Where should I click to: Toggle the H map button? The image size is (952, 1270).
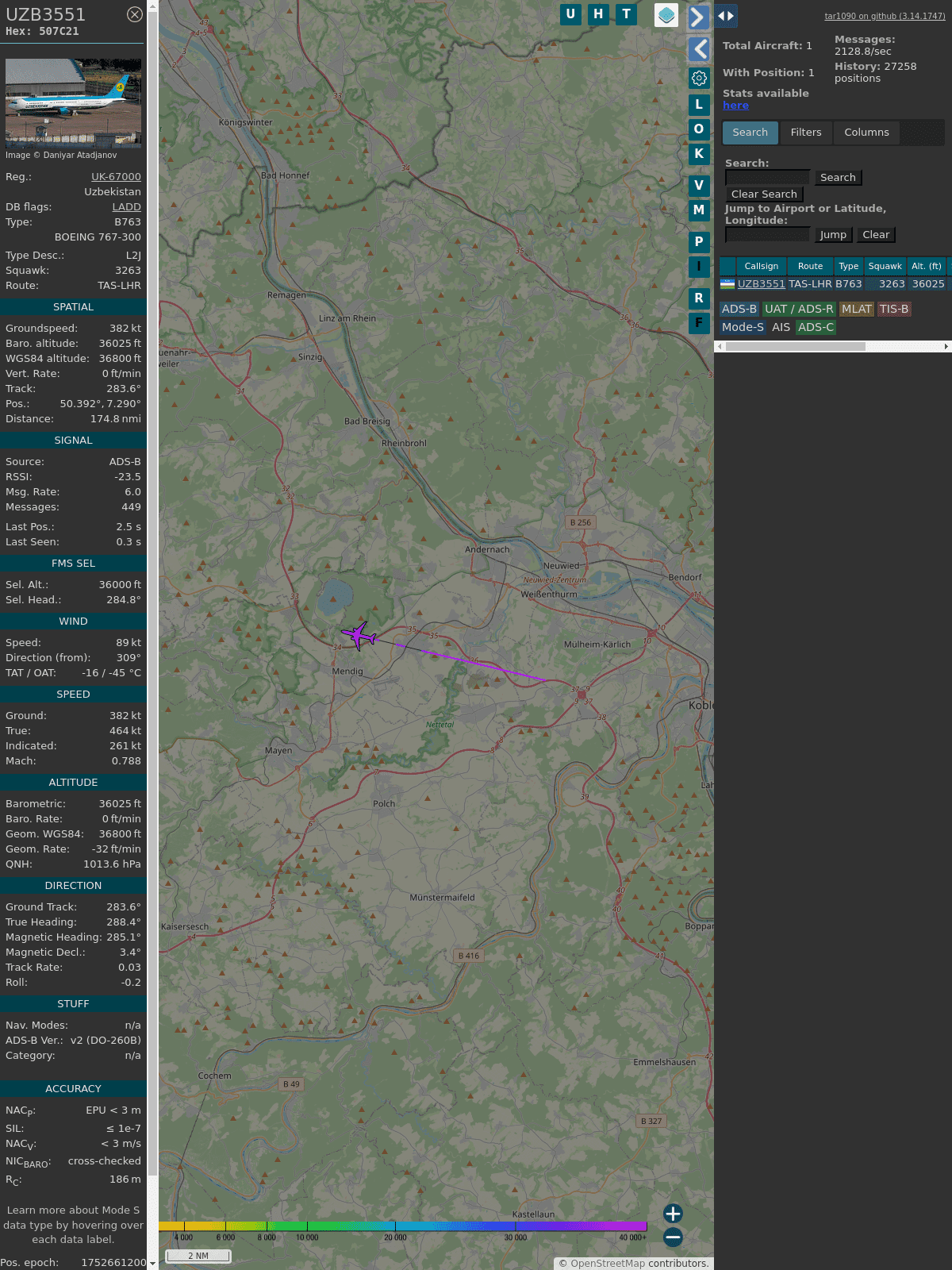[x=598, y=14]
